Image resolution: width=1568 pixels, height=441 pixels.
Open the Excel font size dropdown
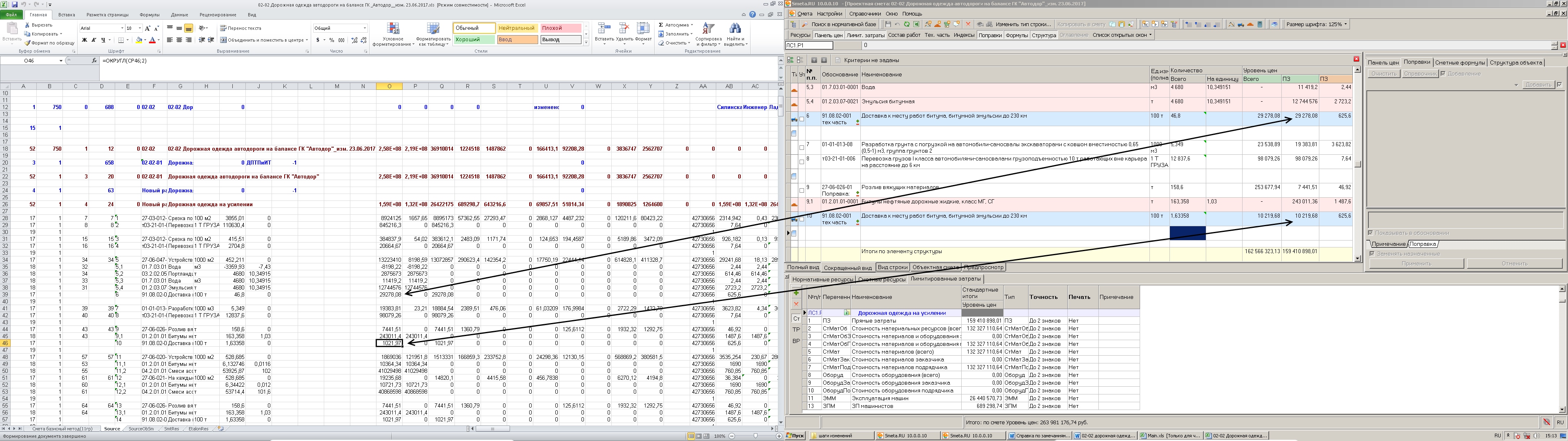pyautogui.click(x=140, y=29)
